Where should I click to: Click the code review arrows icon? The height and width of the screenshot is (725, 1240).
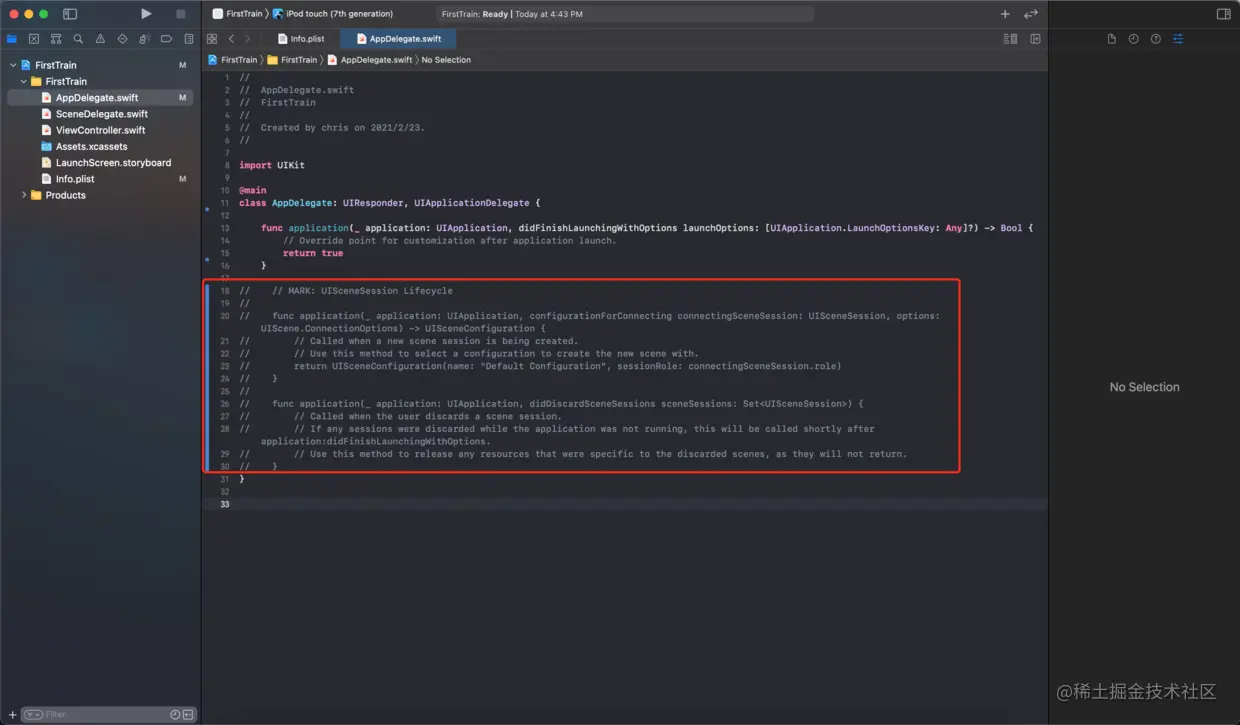tap(1031, 14)
